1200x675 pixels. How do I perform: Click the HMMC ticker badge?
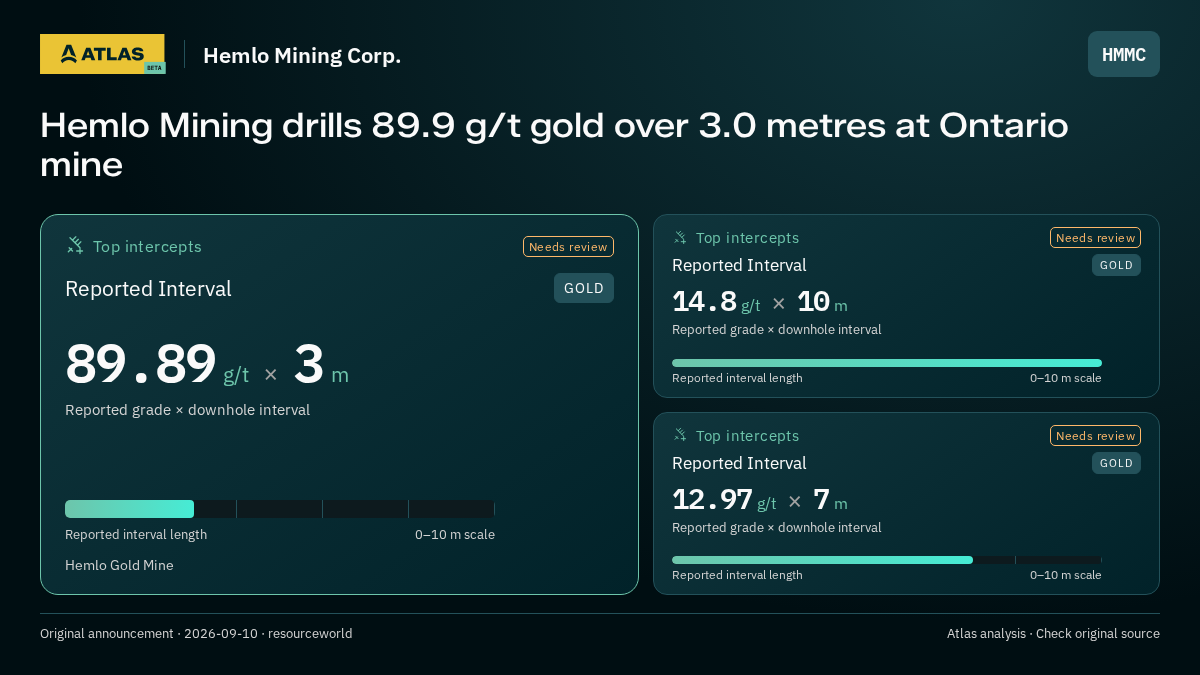pos(1124,54)
